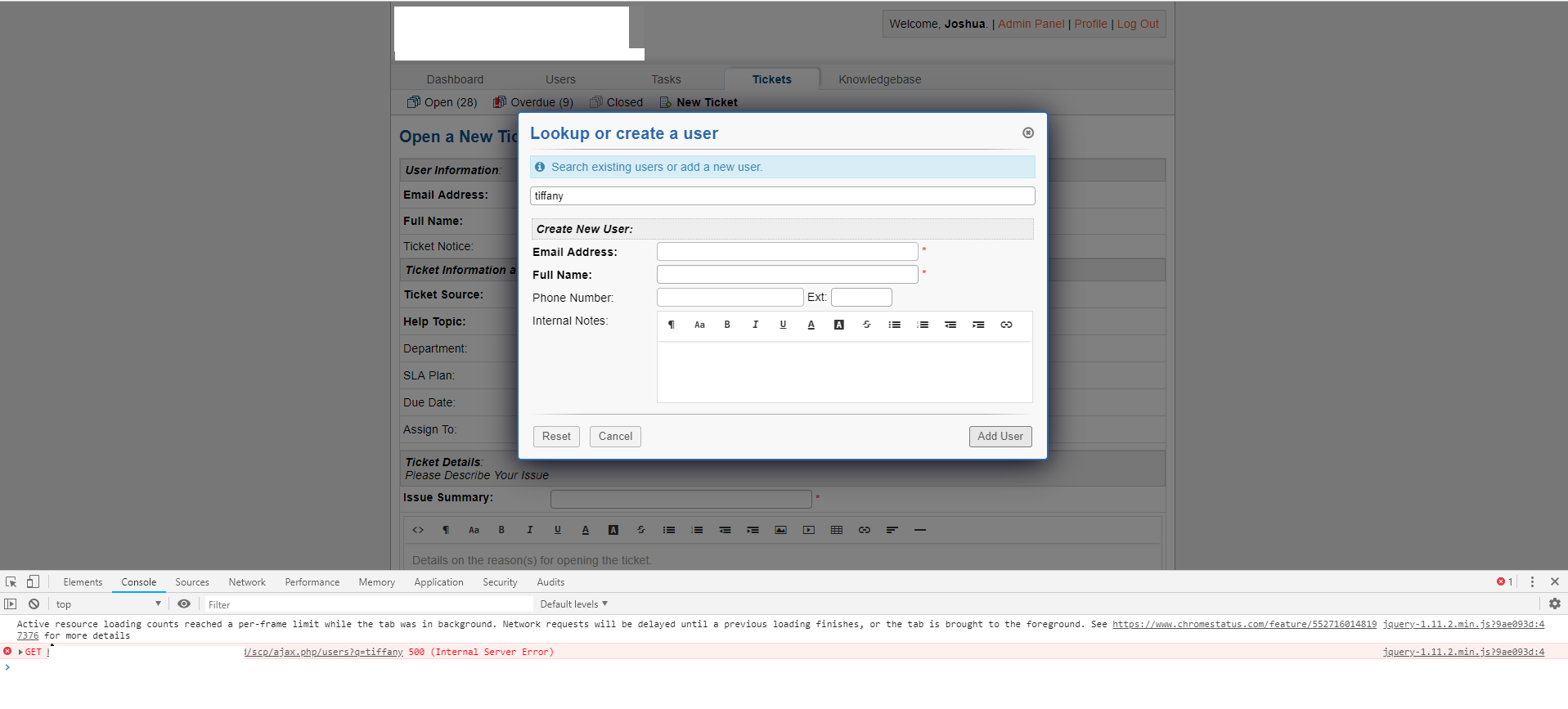Open the JavaScript context 'top' dropdown
Image resolution: width=1568 pixels, height=709 pixels.
click(x=109, y=604)
